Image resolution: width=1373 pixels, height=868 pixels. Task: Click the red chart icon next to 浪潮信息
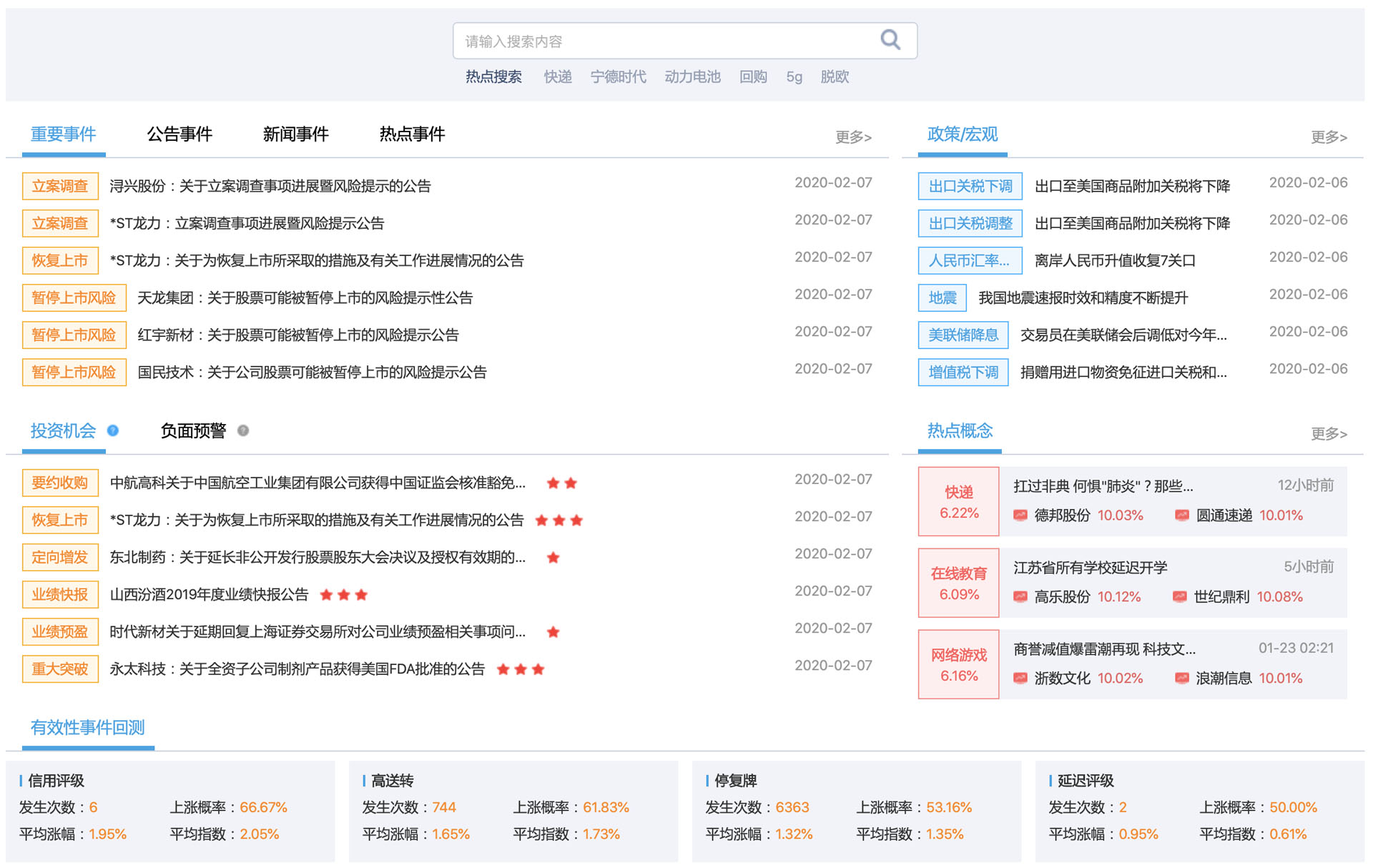coord(1182,678)
